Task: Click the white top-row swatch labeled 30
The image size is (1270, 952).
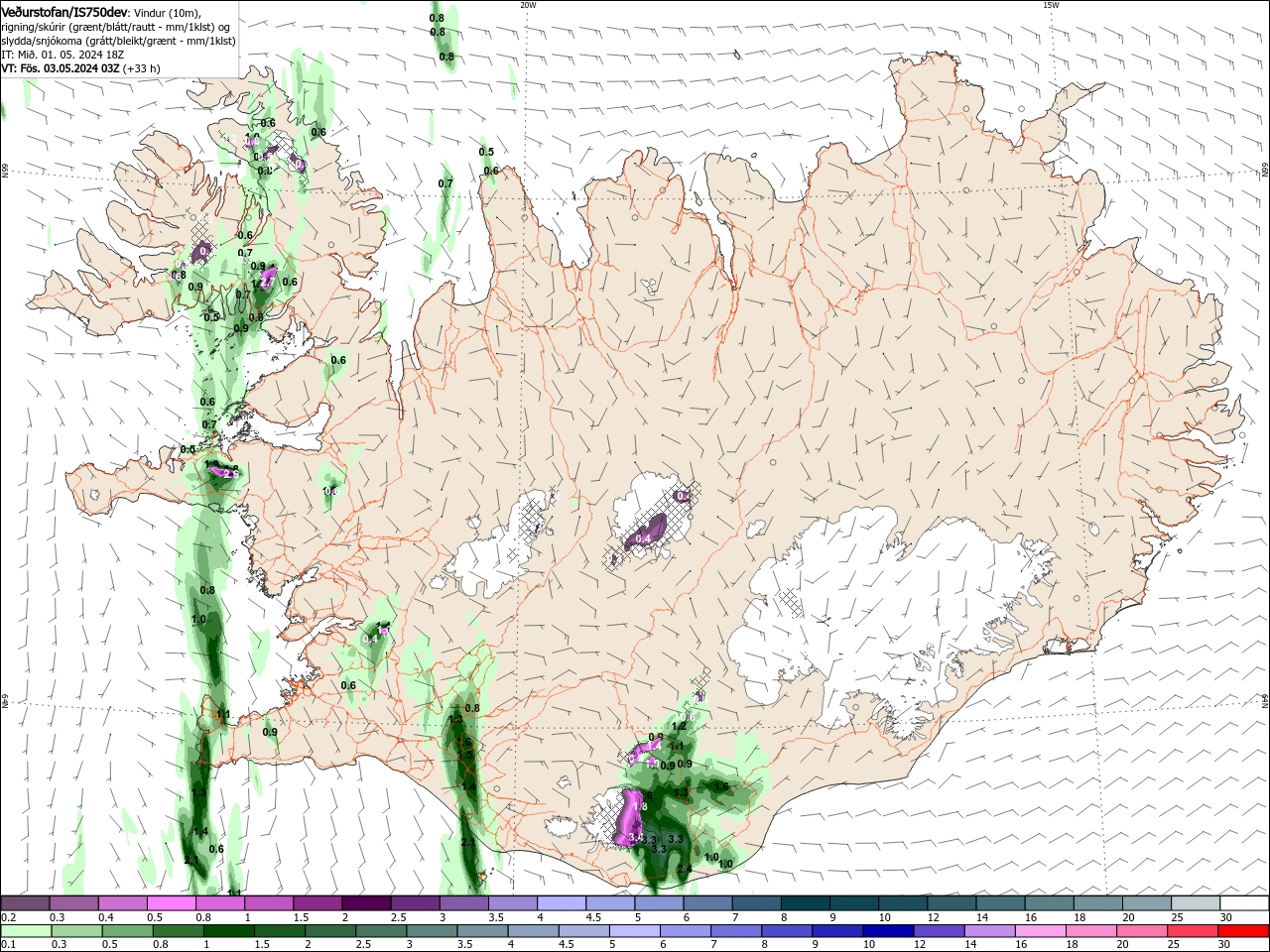Action: [x=1245, y=903]
